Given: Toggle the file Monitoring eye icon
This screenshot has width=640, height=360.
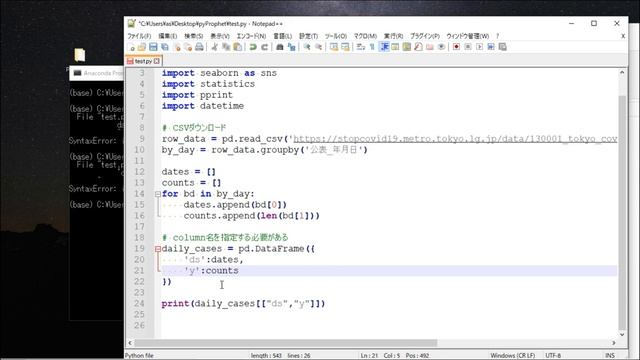Looking at the screenshot, I should coord(441,47).
